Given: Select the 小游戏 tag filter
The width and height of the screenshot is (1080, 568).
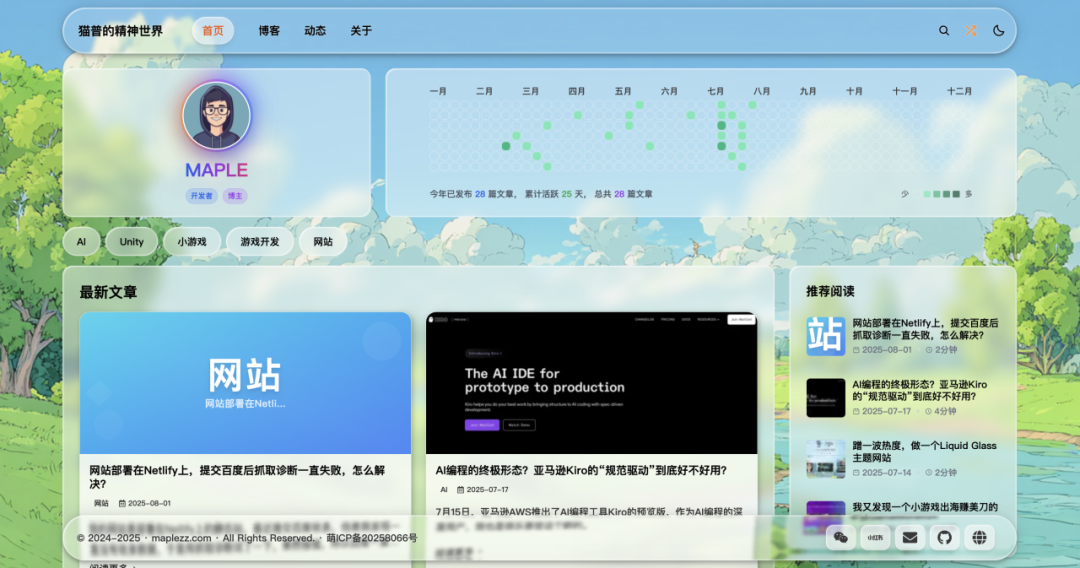Looking at the screenshot, I should click(191, 242).
